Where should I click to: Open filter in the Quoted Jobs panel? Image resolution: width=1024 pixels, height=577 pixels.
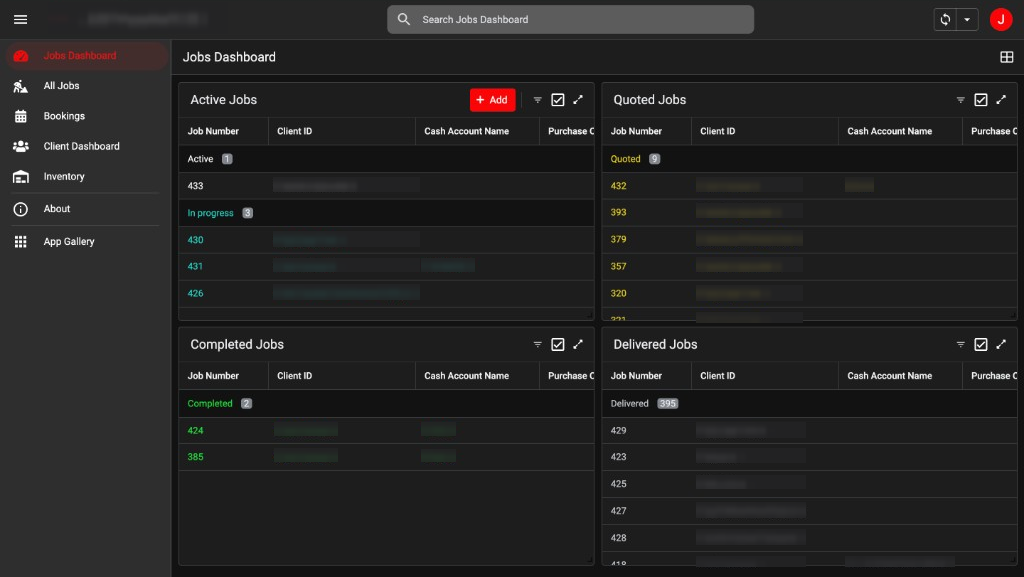click(961, 100)
